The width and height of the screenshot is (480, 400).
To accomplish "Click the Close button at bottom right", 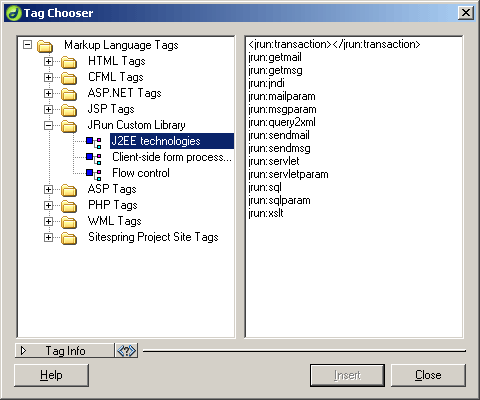I will pyautogui.click(x=428, y=375).
